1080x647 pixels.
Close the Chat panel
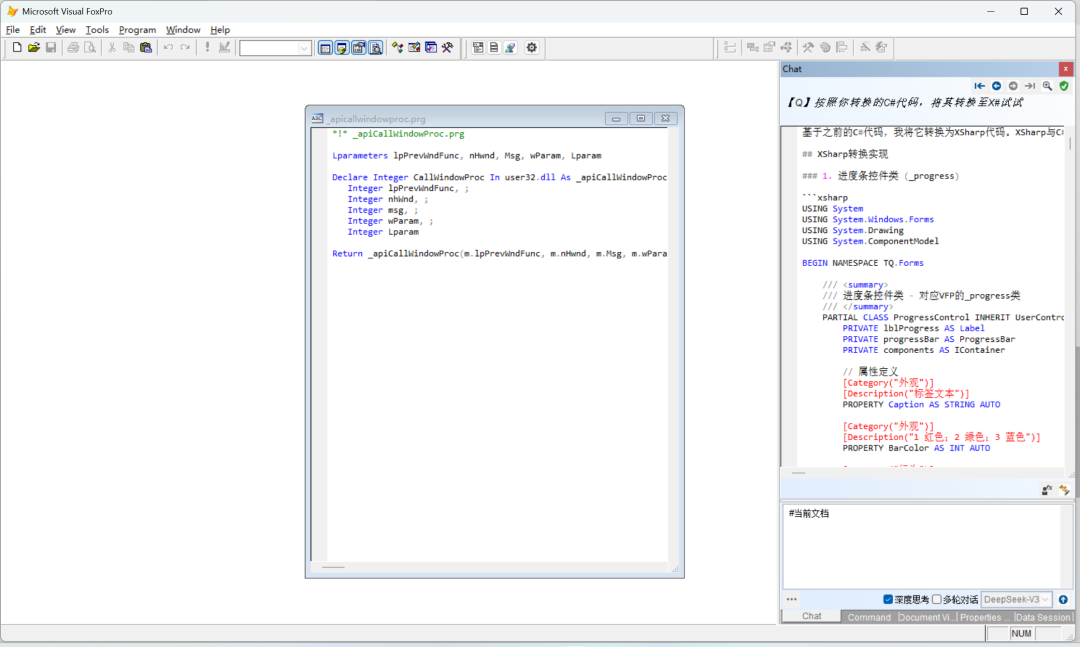(1067, 69)
